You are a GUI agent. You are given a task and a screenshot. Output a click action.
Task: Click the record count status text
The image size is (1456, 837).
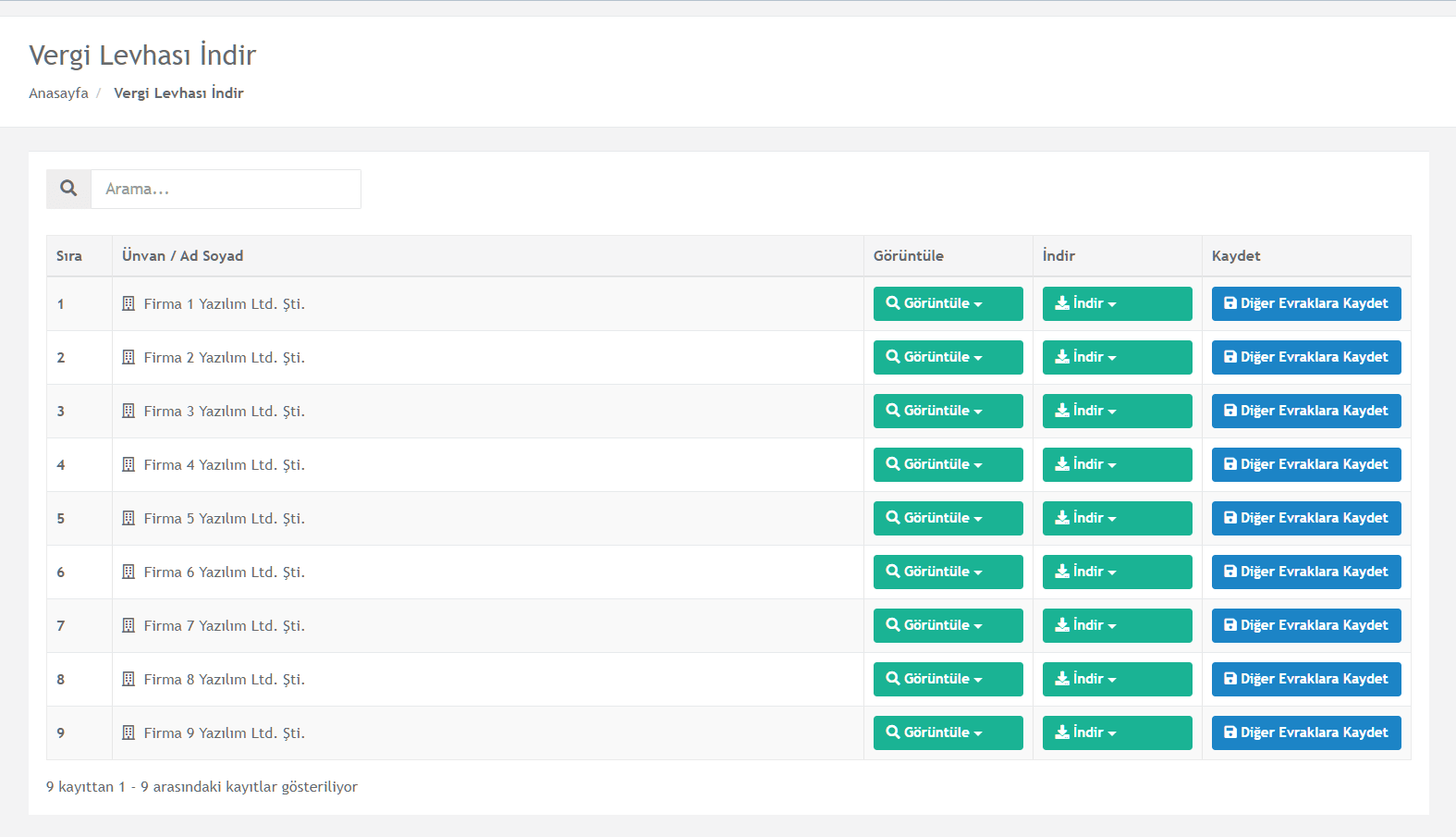click(x=202, y=787)
